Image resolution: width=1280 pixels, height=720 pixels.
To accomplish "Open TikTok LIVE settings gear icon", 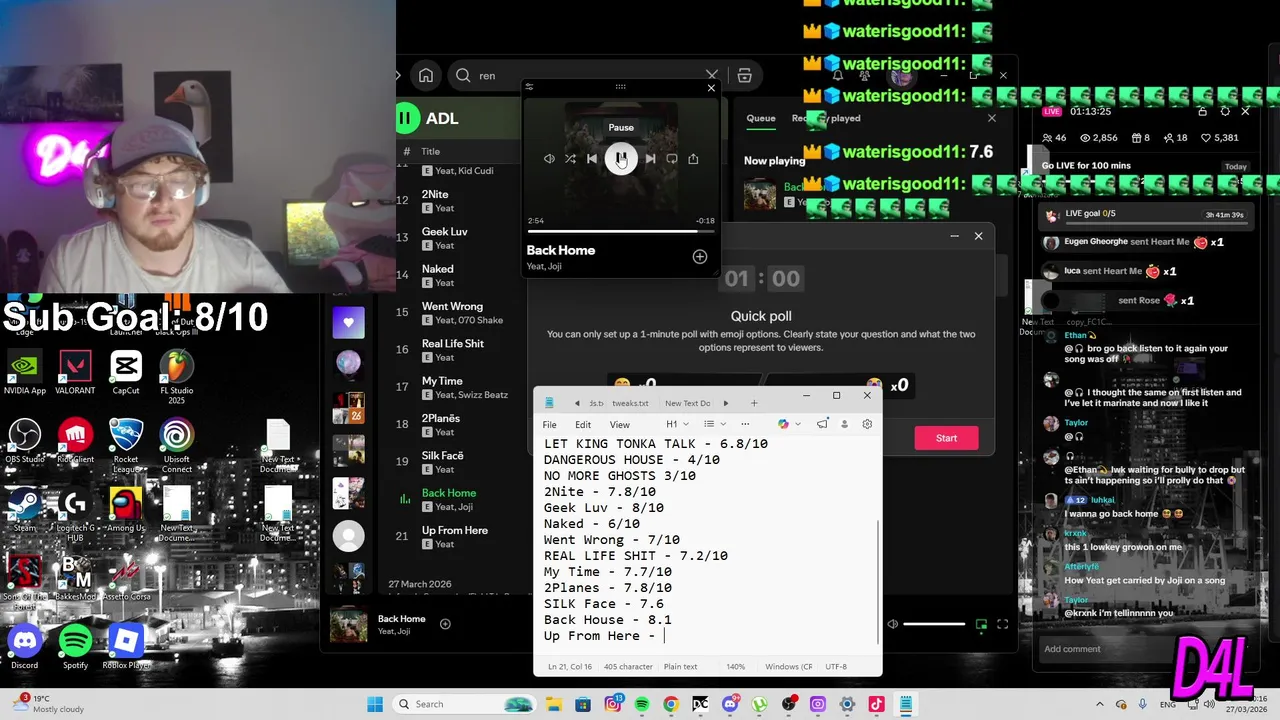I will coord(1225,111).
